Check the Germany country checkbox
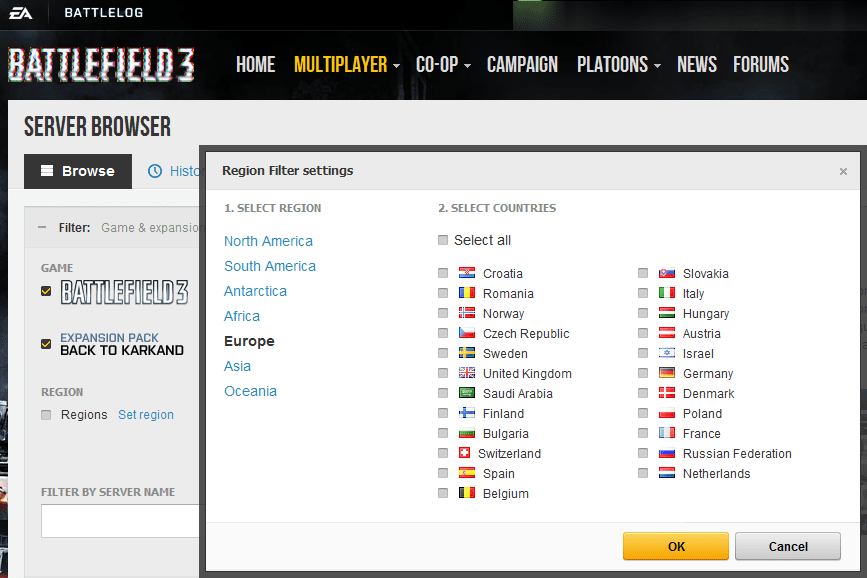Screen dimensions: 867x578 [x=643, y=373]
